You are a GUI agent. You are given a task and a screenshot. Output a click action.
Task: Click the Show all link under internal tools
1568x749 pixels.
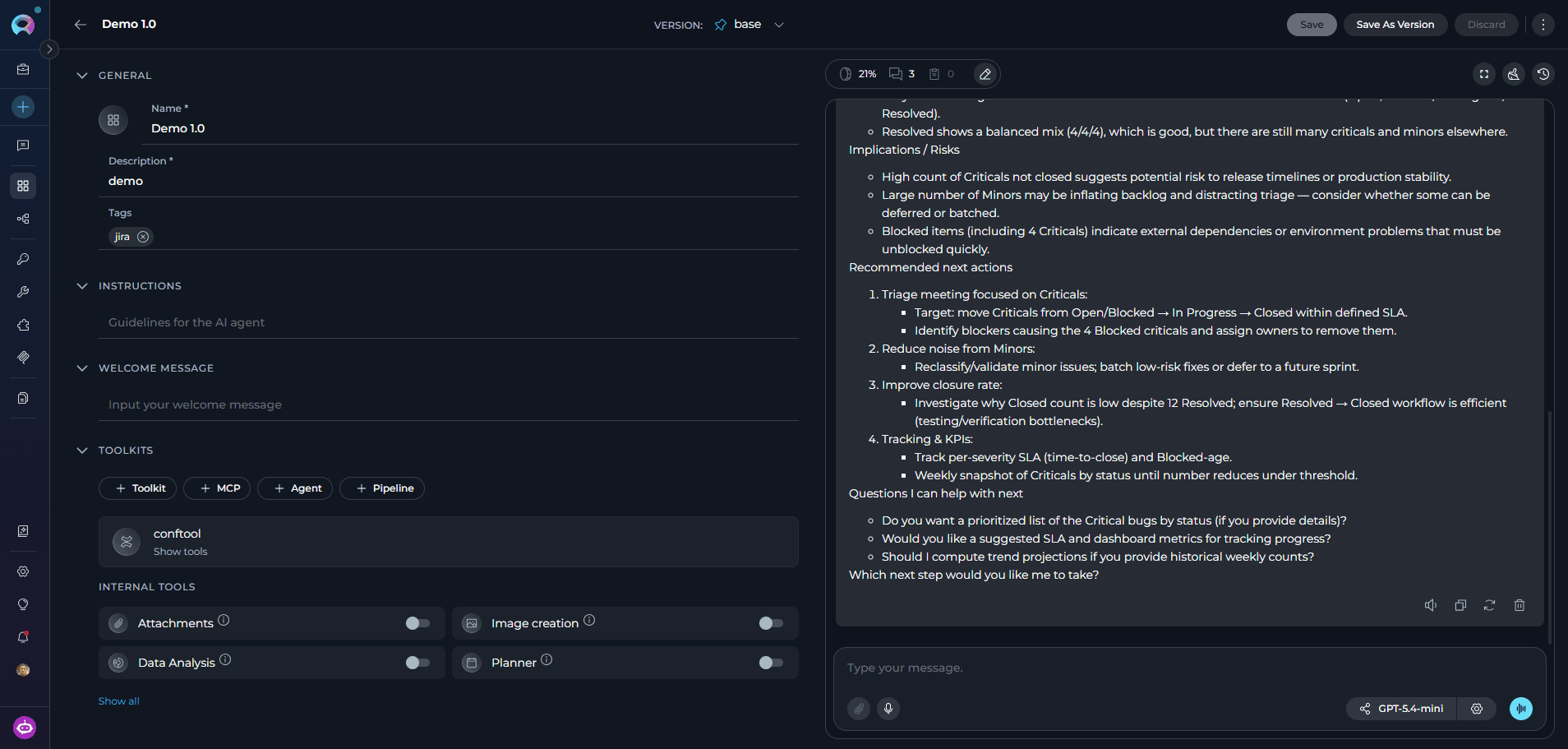[119, 701]
